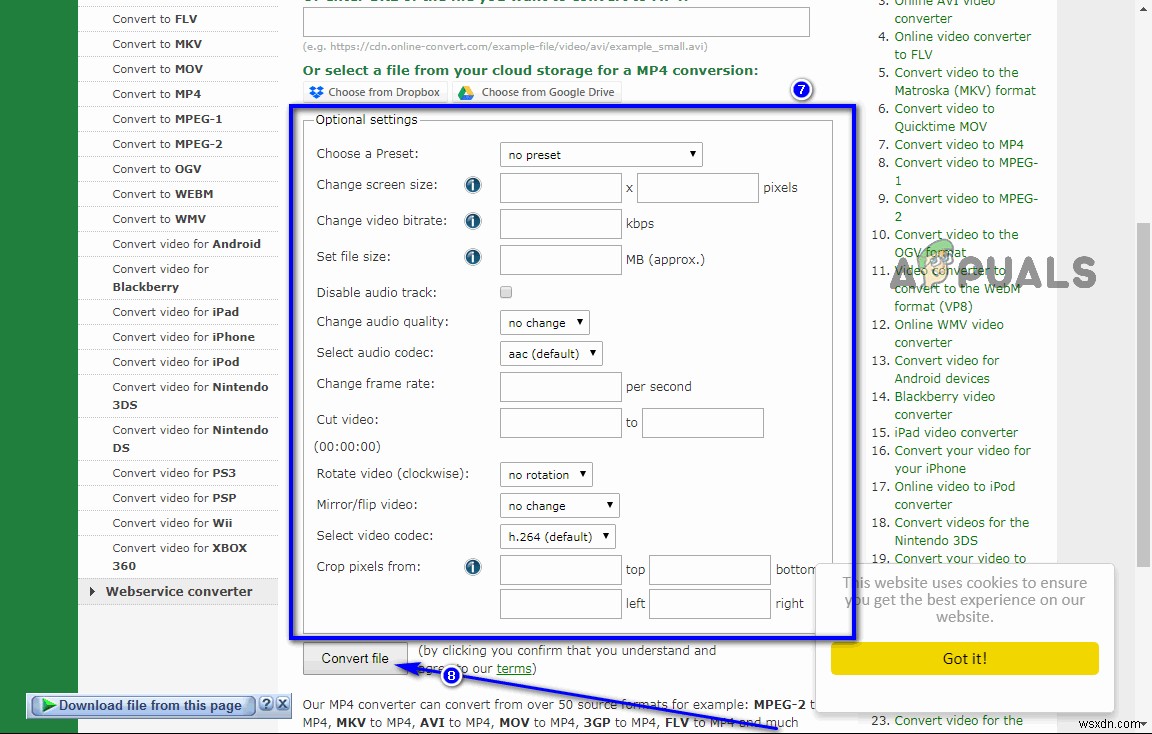This screenshot has width=1152, height=734.
Task: Select Convert to MPEG-2 in sidebar
Action: pos(168,144)
